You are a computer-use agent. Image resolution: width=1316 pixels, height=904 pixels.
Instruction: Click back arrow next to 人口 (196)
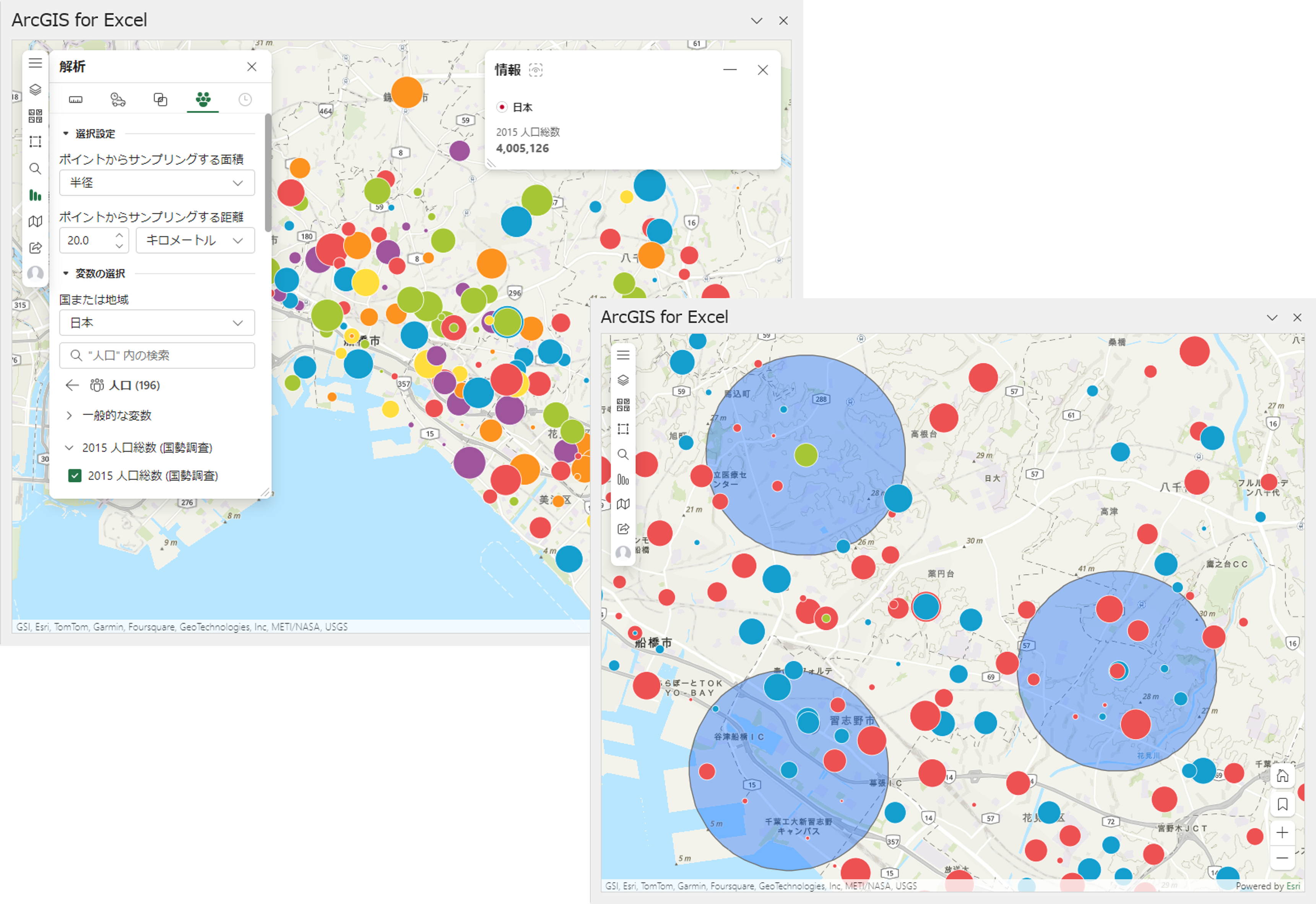click(72, 385)
